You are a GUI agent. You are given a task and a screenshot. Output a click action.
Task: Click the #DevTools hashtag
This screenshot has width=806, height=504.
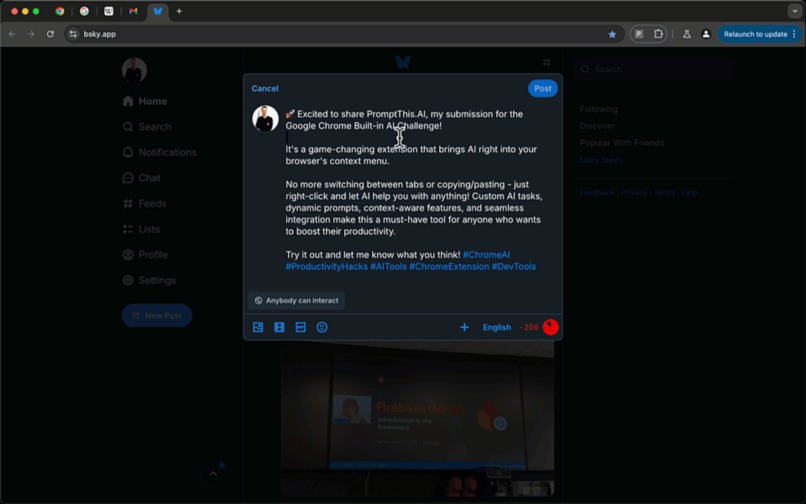pos(514,266)
